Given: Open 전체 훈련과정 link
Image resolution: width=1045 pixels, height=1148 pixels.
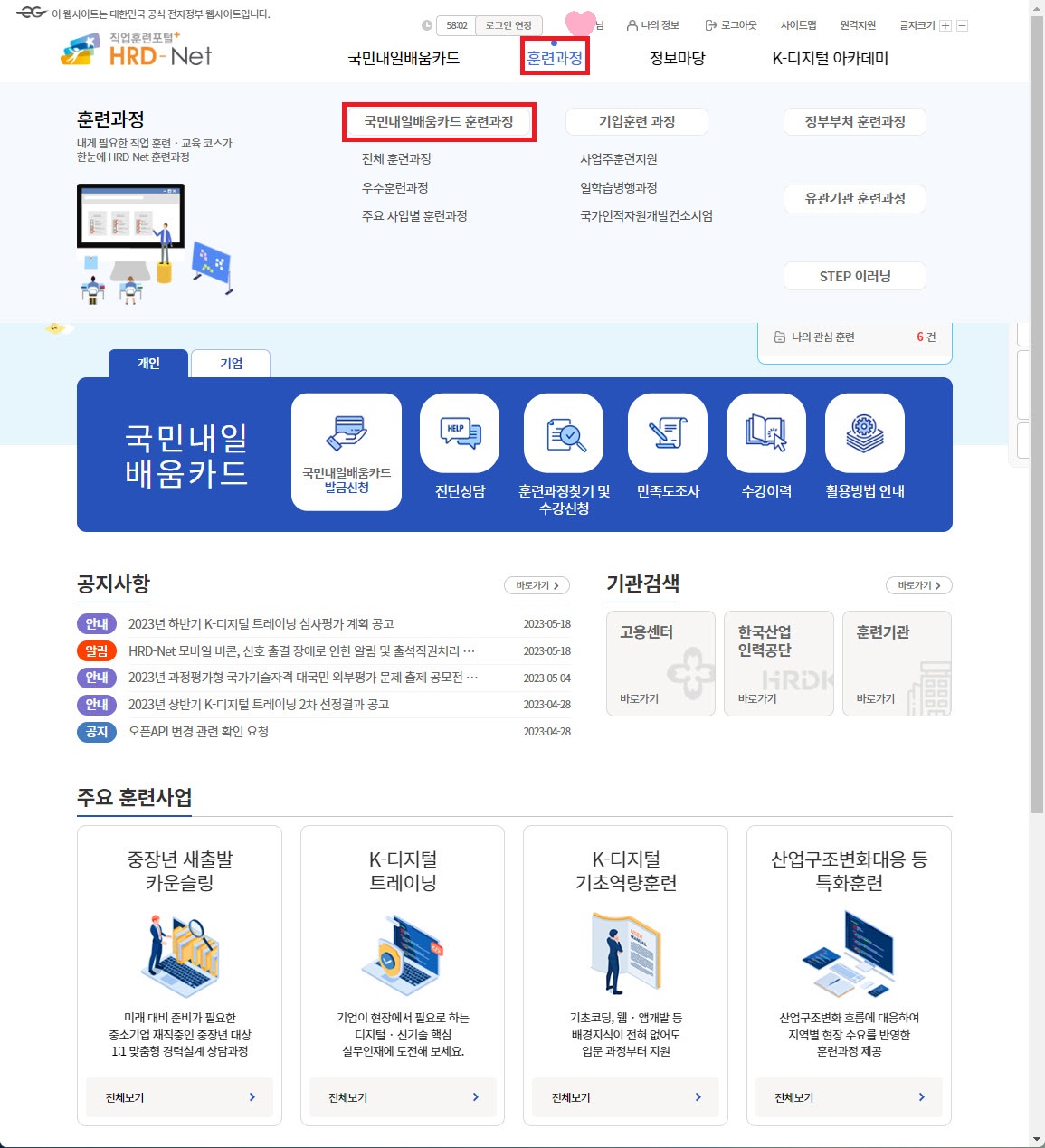Looking at the screenshot, I should (396, 159).
